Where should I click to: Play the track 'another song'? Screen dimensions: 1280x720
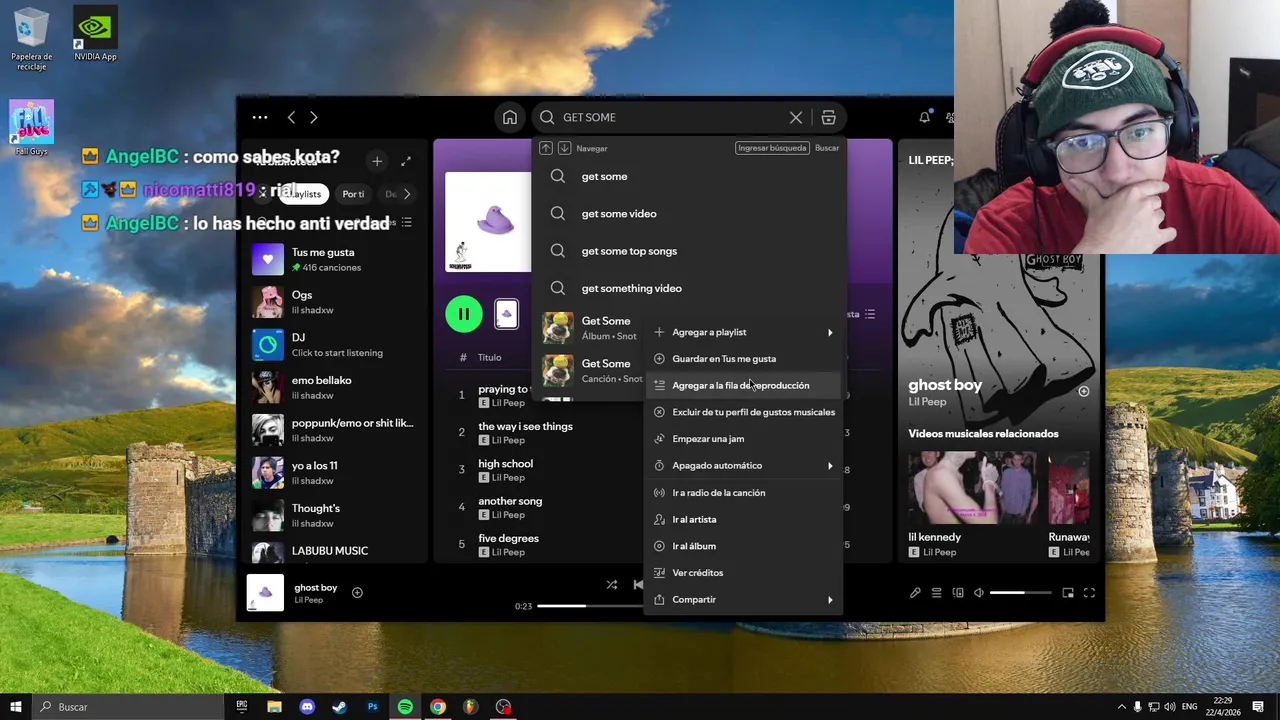[510, 501]
